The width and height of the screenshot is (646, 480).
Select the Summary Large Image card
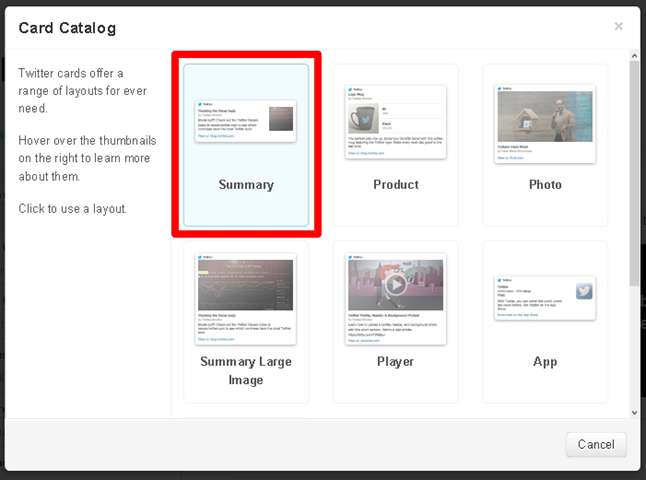pyautogui.click(x=246, y=322)
